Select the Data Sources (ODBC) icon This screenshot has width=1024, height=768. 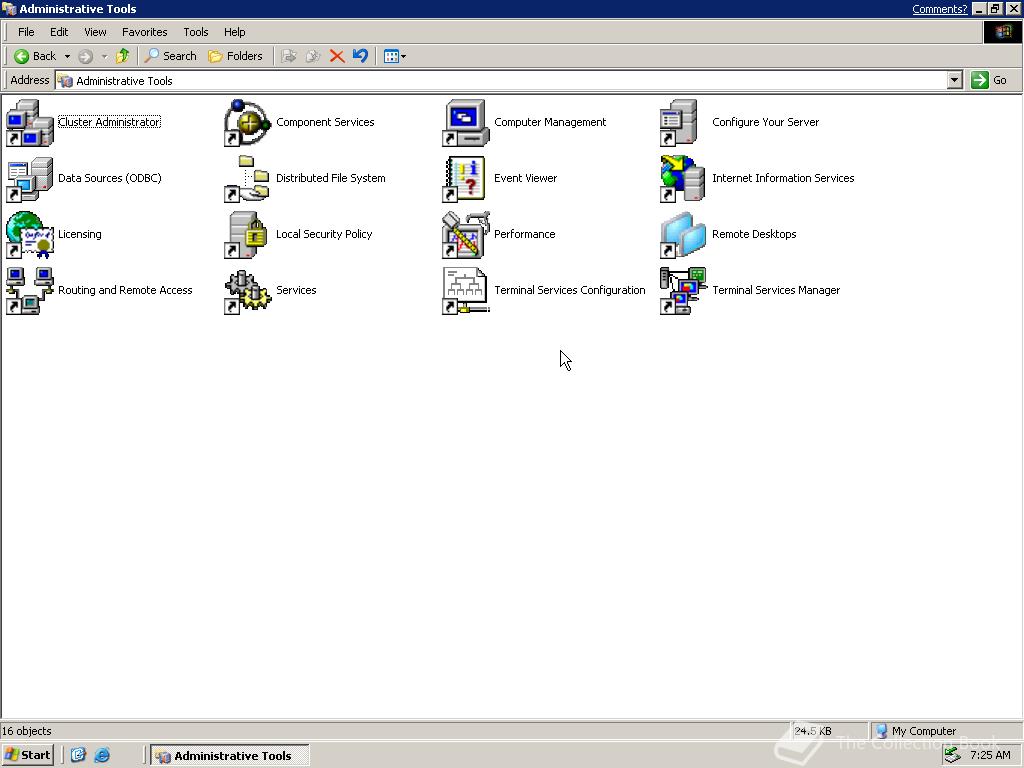click(x=29, y=178)
